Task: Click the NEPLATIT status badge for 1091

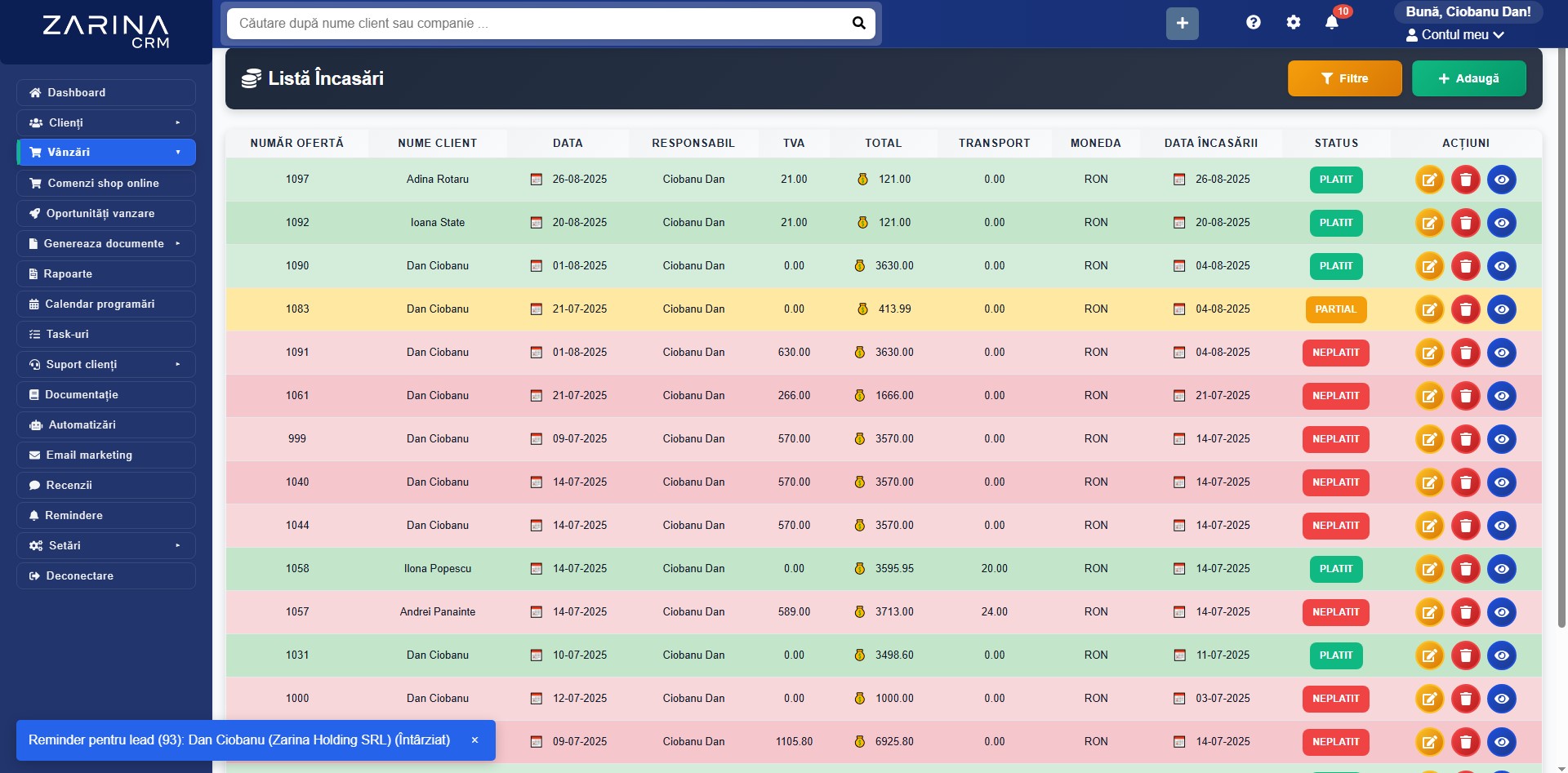Action: 1336,353
